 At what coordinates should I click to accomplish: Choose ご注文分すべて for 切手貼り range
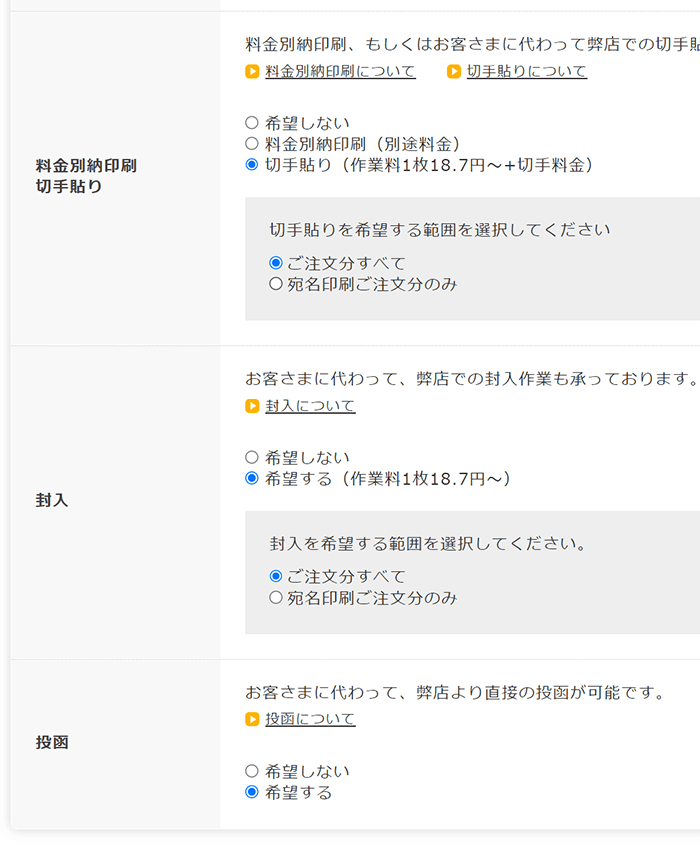pos(276,263)
